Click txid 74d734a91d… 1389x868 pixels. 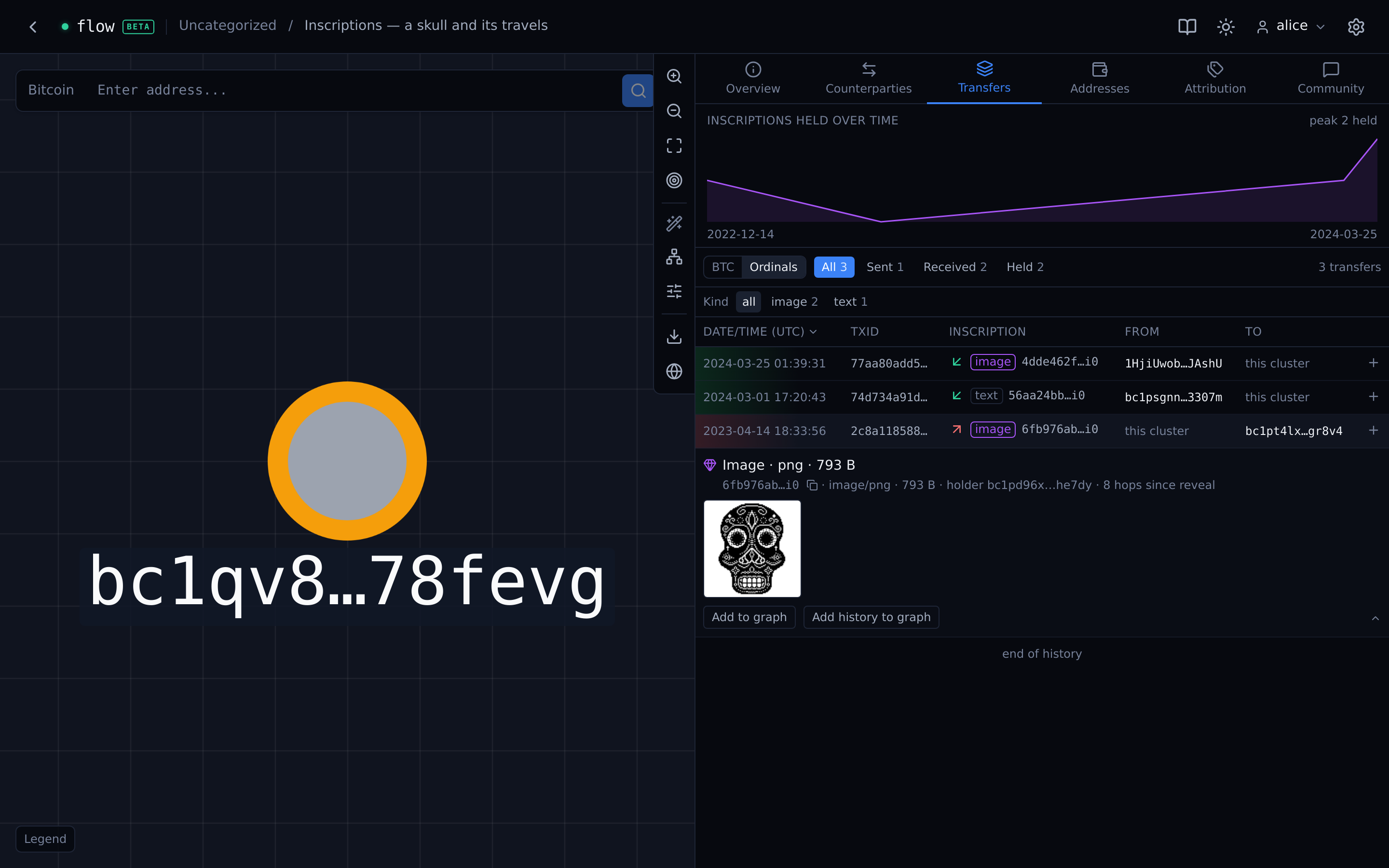coord(888,397)
